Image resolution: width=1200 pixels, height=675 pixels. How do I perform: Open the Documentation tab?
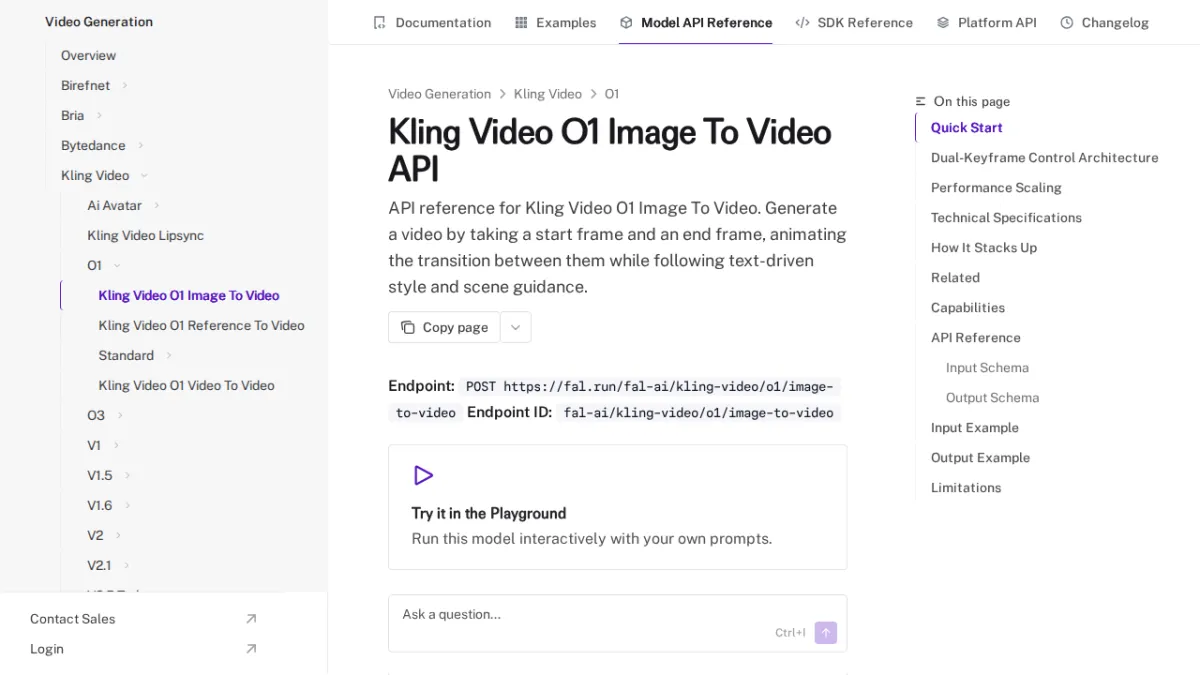[x=432, y=22]
